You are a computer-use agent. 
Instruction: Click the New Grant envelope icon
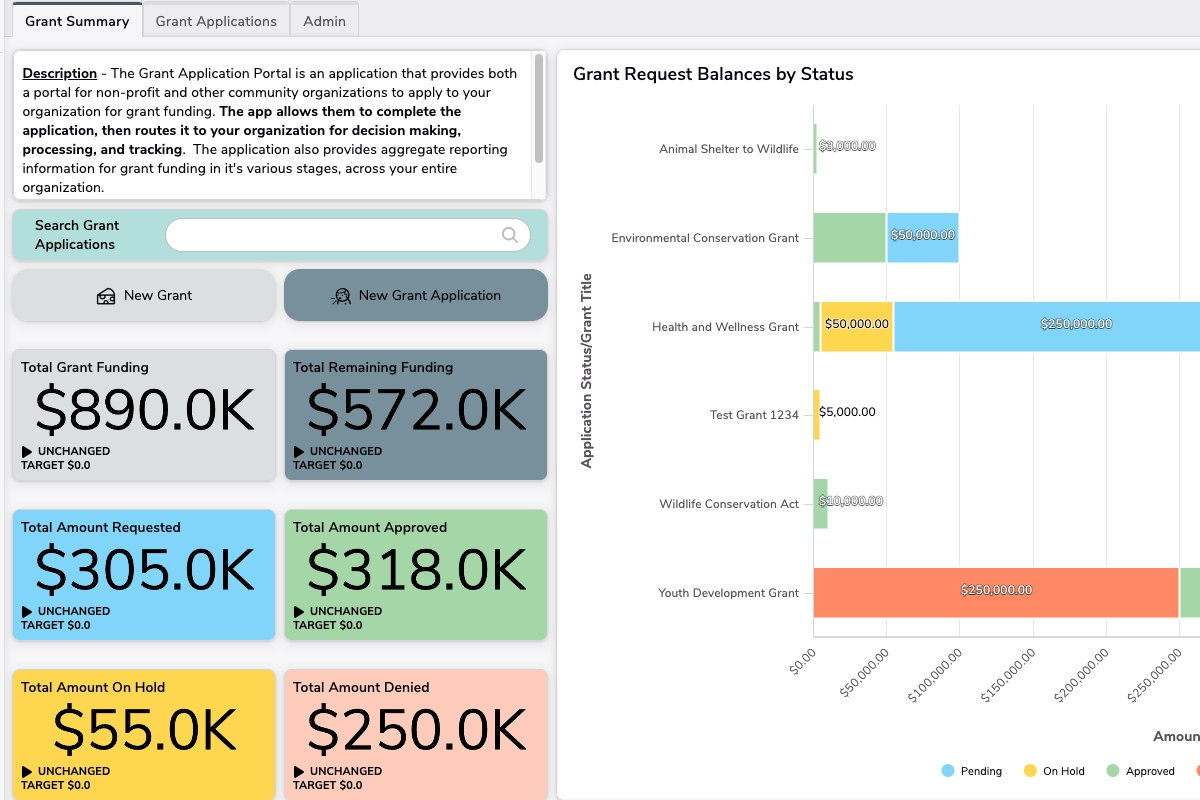coord(106,296)
